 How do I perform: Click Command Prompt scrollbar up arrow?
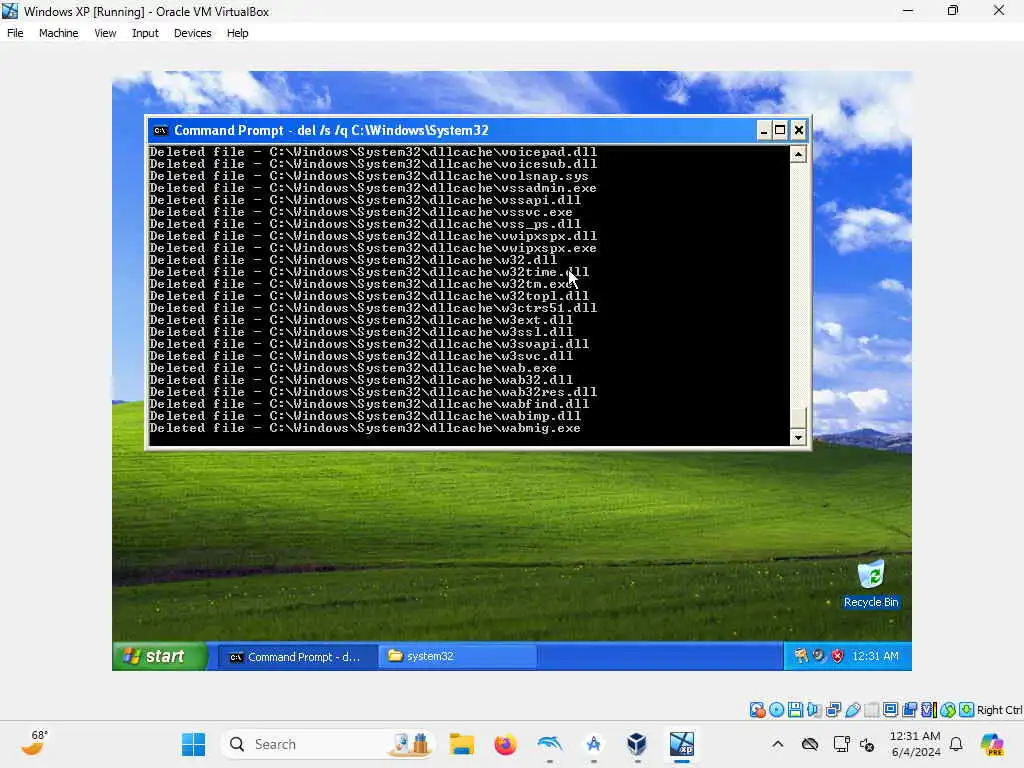pos(798,154)
